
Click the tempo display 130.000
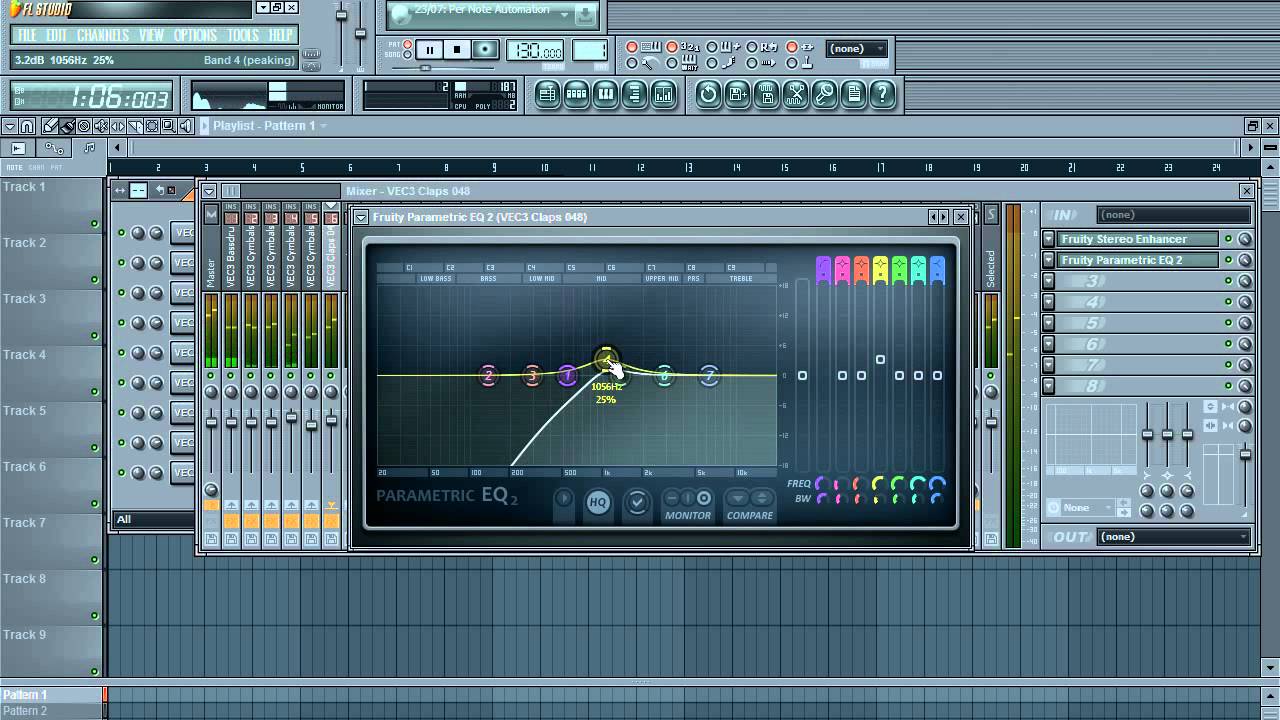pyautogui.click(x=535, y=50)
